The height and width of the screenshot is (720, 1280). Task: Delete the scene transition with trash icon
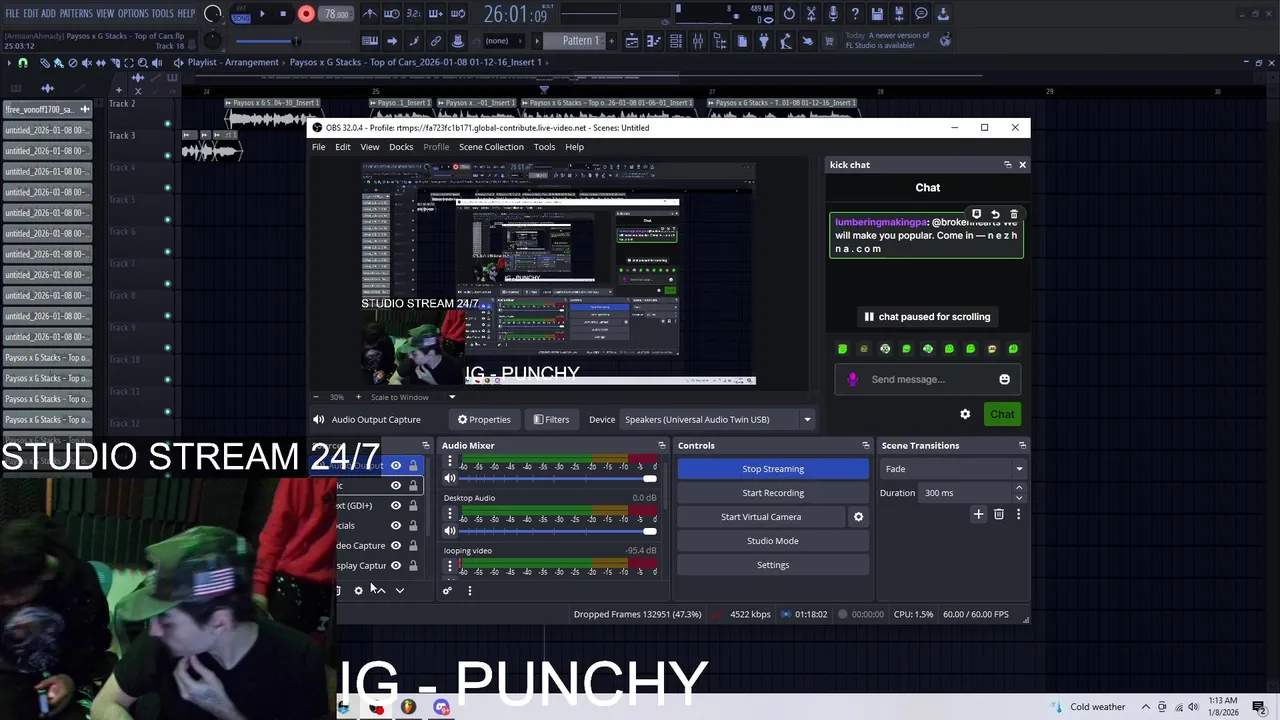[x=998, y=514]
